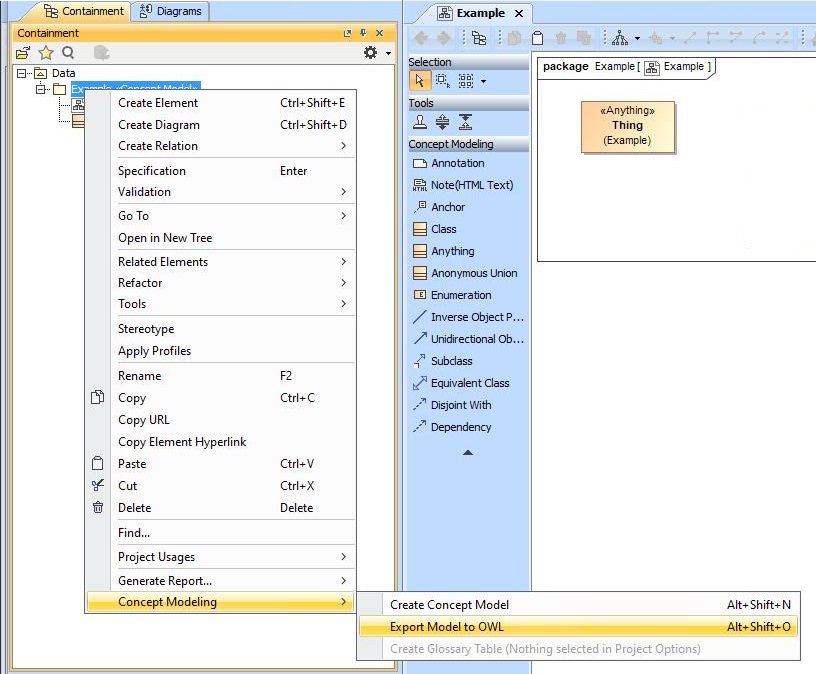The width and height of the screenshot is (816, 674).
Task: Close the Example diagram tab
Action: pyautogui.click(x=519, y=14)
